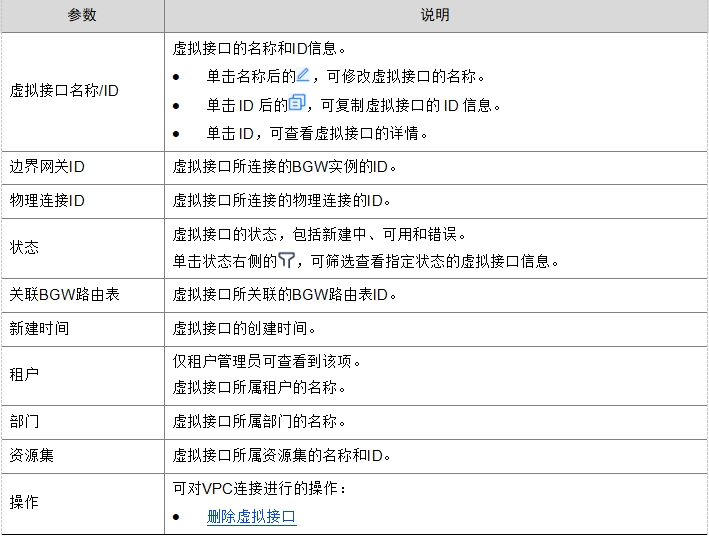Image resolution: width=709 pixels, height=536 pixels.
Task: Click text 虚拟接口所属资源集的名称和ID。
Action: click(282, 455)
